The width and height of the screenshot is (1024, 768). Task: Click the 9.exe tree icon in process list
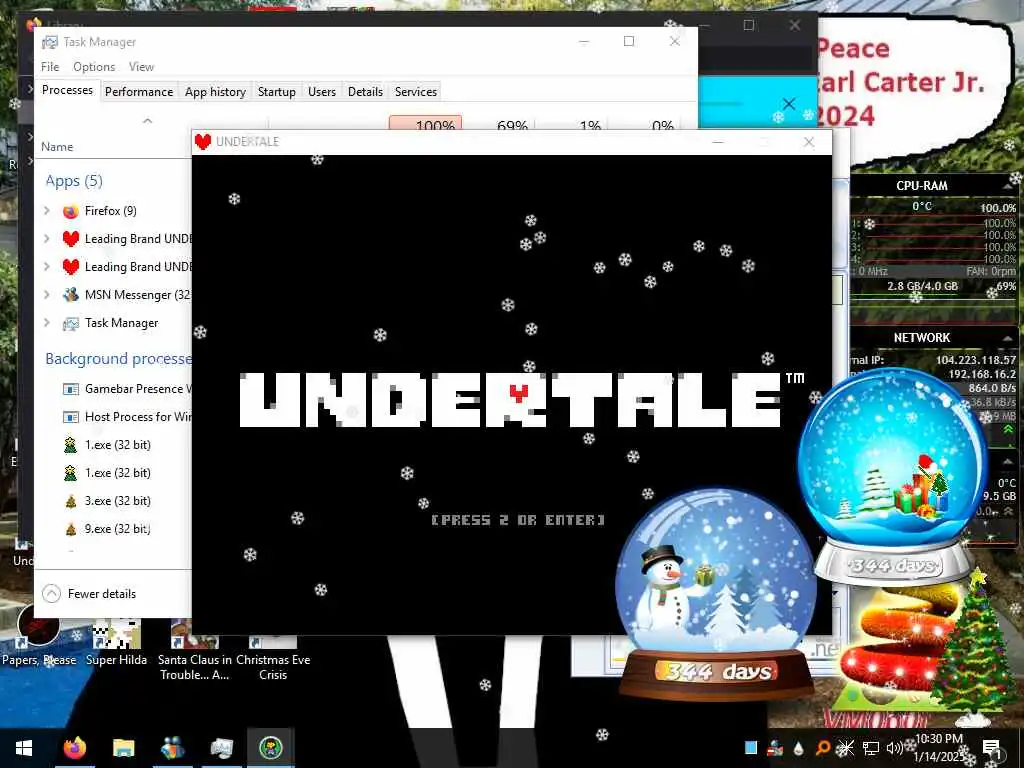[71, 530]
